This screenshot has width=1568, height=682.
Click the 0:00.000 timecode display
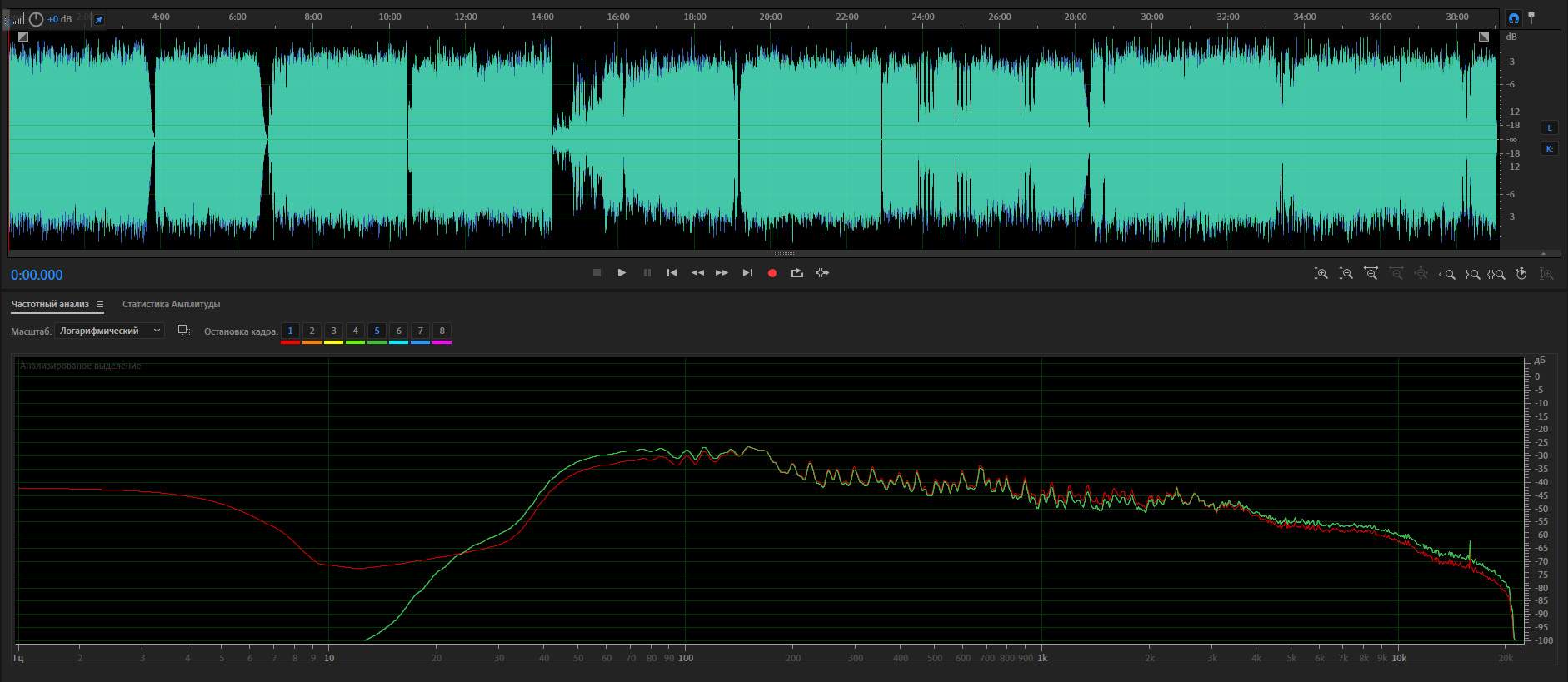click(x=37, y=275)
